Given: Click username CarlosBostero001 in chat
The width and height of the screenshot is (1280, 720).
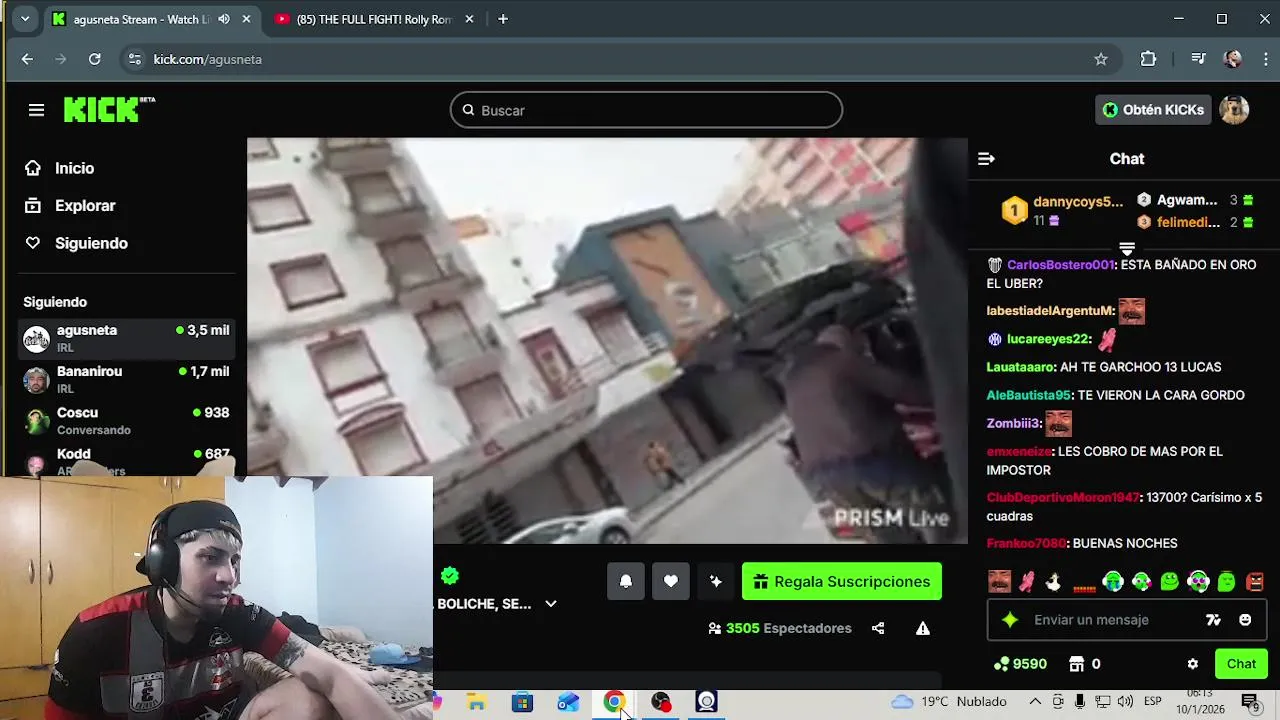Looking at the screenshot, I should [1060, 265].
